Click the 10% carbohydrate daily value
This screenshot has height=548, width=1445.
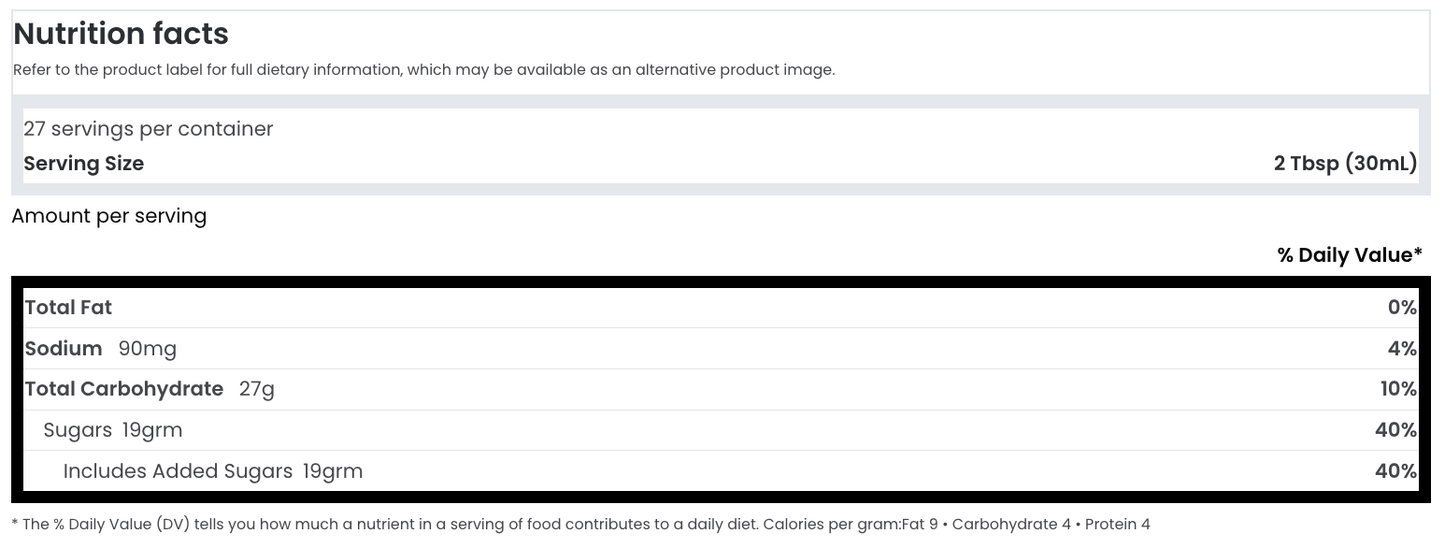(x=1398, y=389)
